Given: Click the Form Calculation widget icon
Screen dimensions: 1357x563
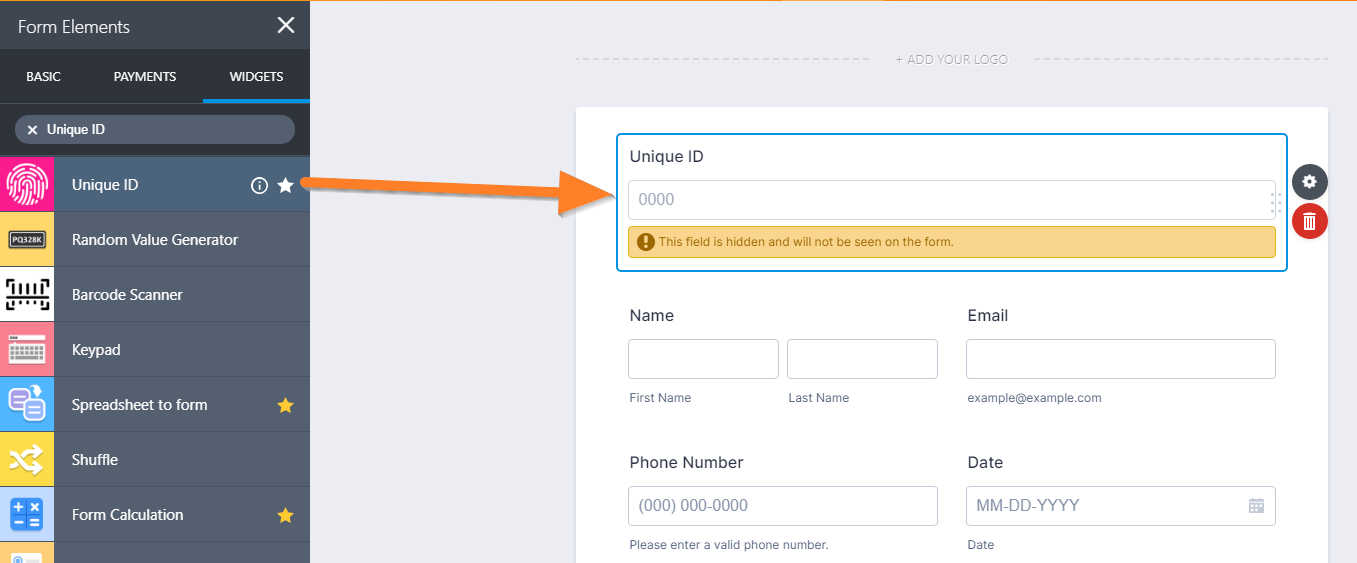Looking at the screenshot, I should point(27,515).
